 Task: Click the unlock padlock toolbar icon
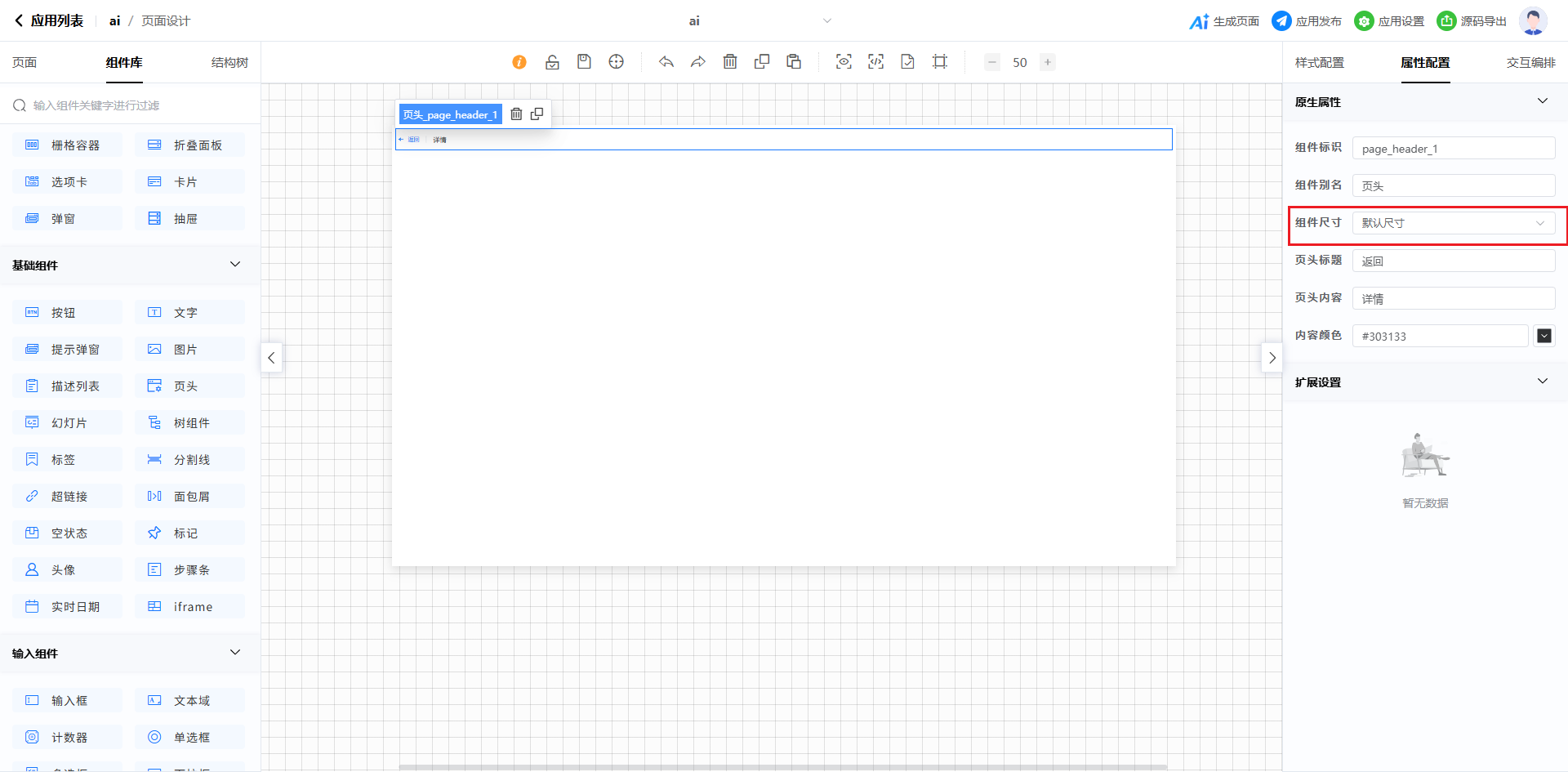pos(552,62)
